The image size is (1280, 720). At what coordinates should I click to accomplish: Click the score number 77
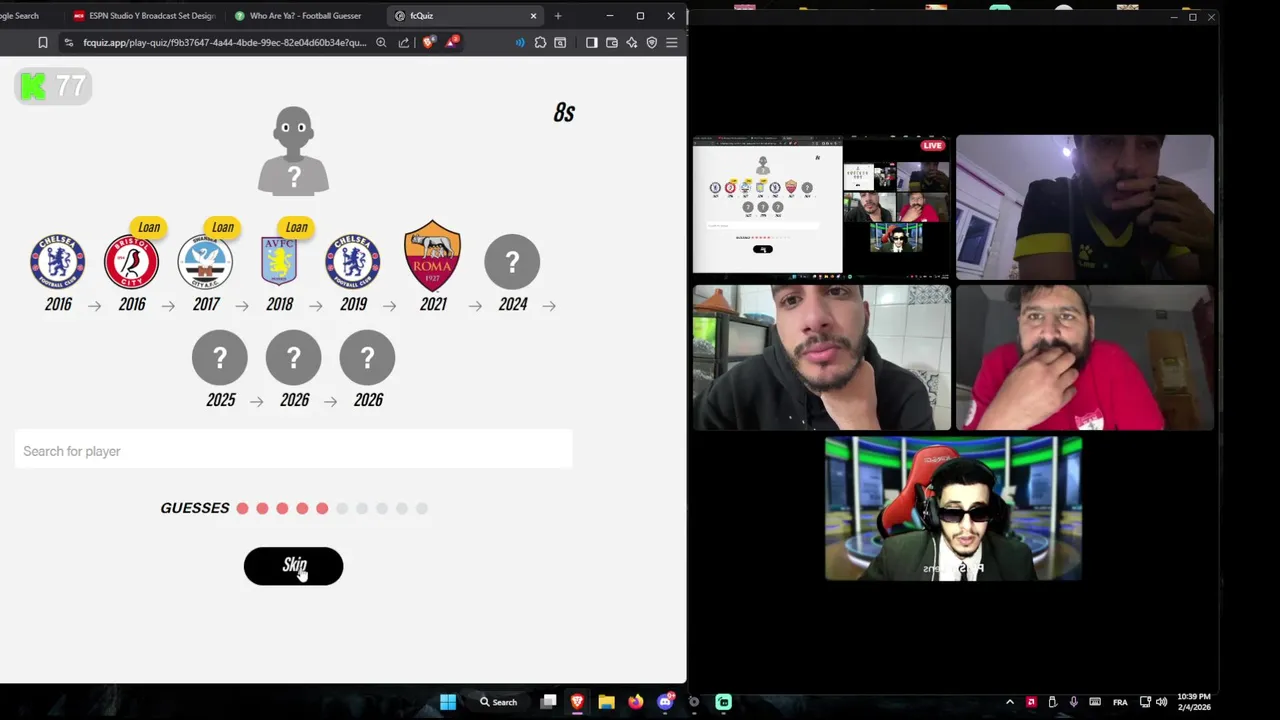click(70, 86)
